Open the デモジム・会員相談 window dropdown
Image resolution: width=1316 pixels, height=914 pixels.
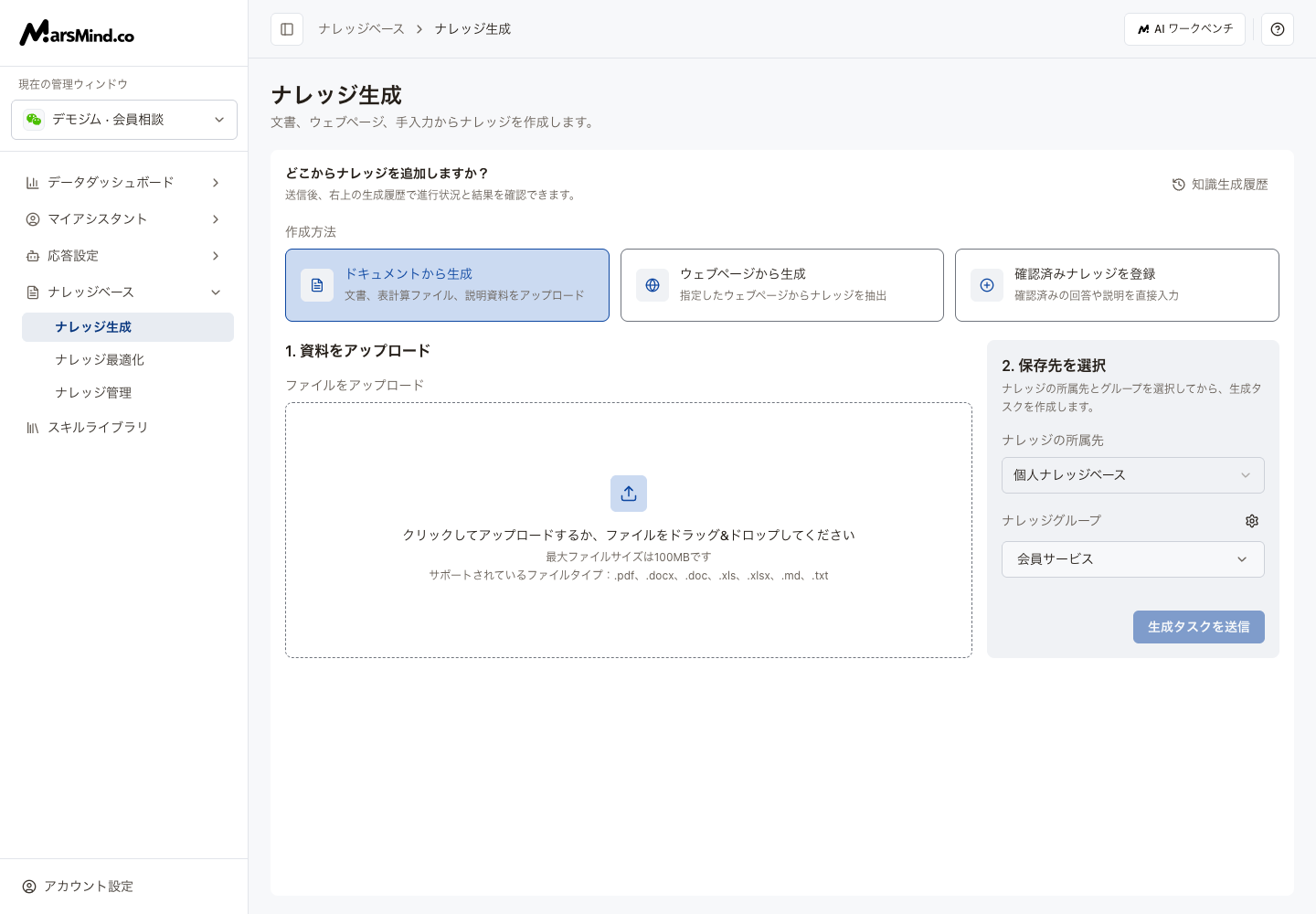pos(124,120)
